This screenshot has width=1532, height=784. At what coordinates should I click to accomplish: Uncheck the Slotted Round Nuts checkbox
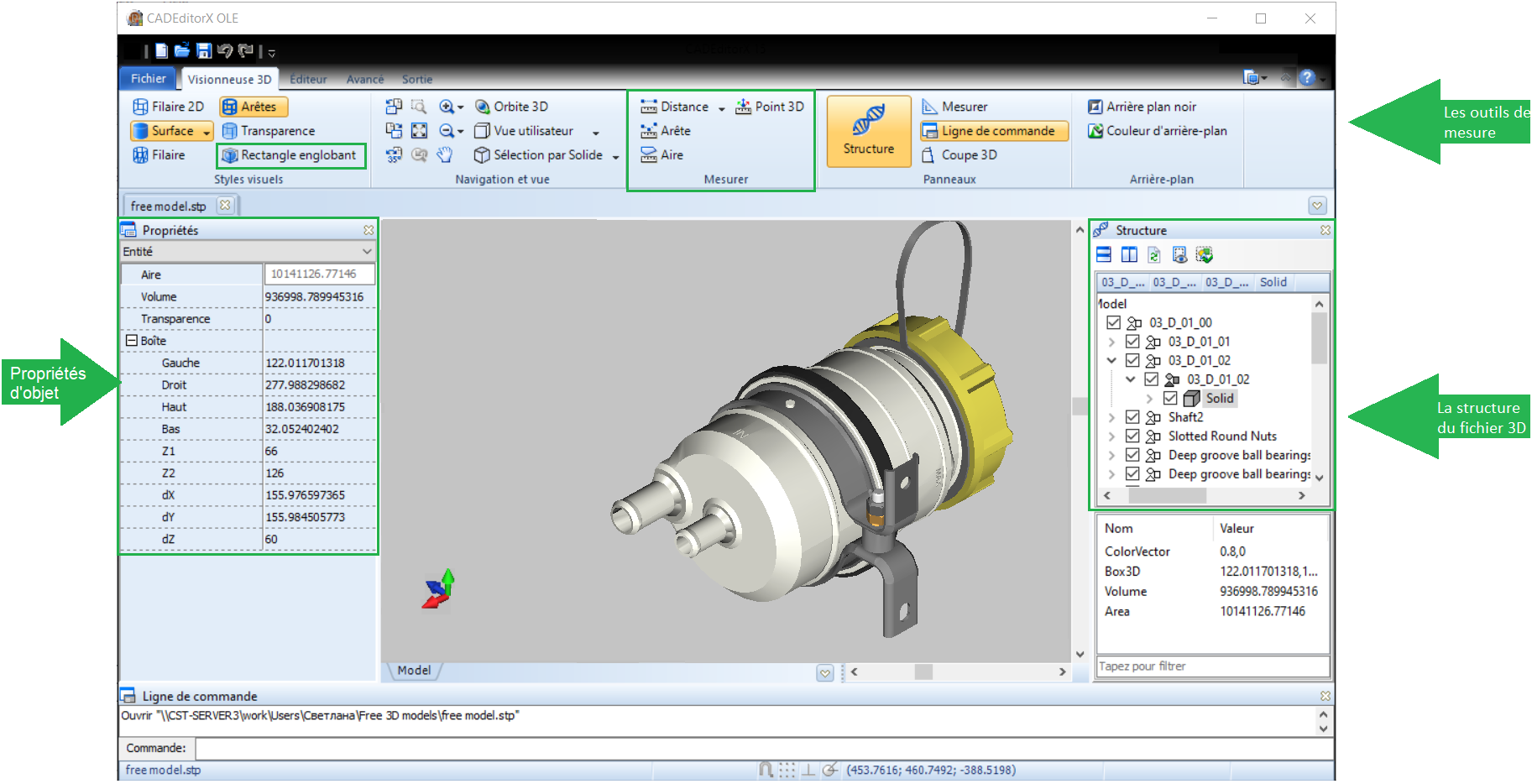(1132, 436)
